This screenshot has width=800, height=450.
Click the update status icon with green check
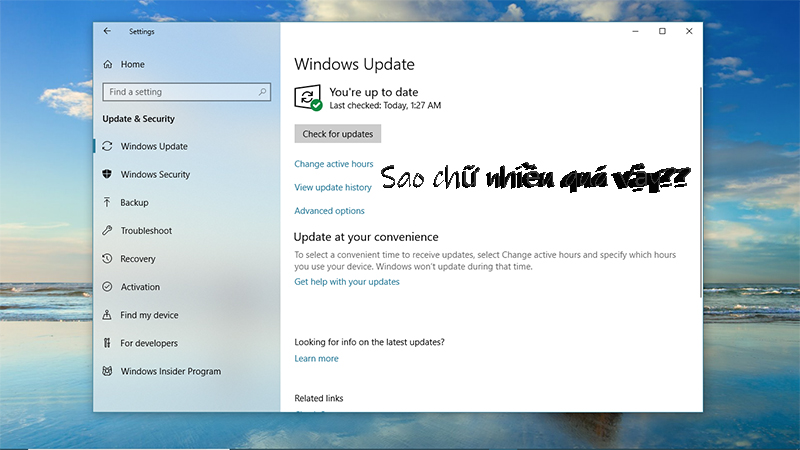308,97
